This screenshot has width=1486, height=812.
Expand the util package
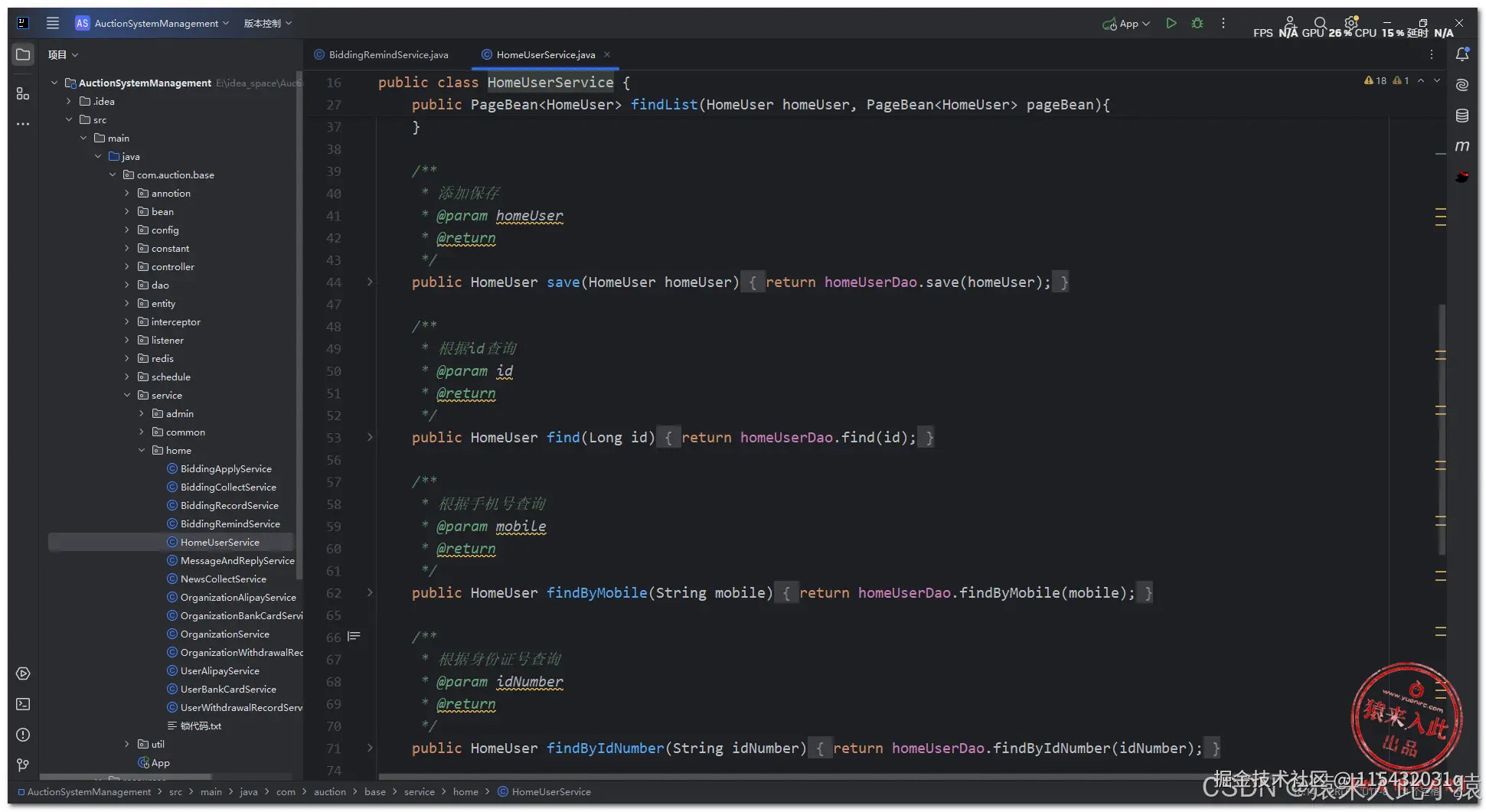127,744
